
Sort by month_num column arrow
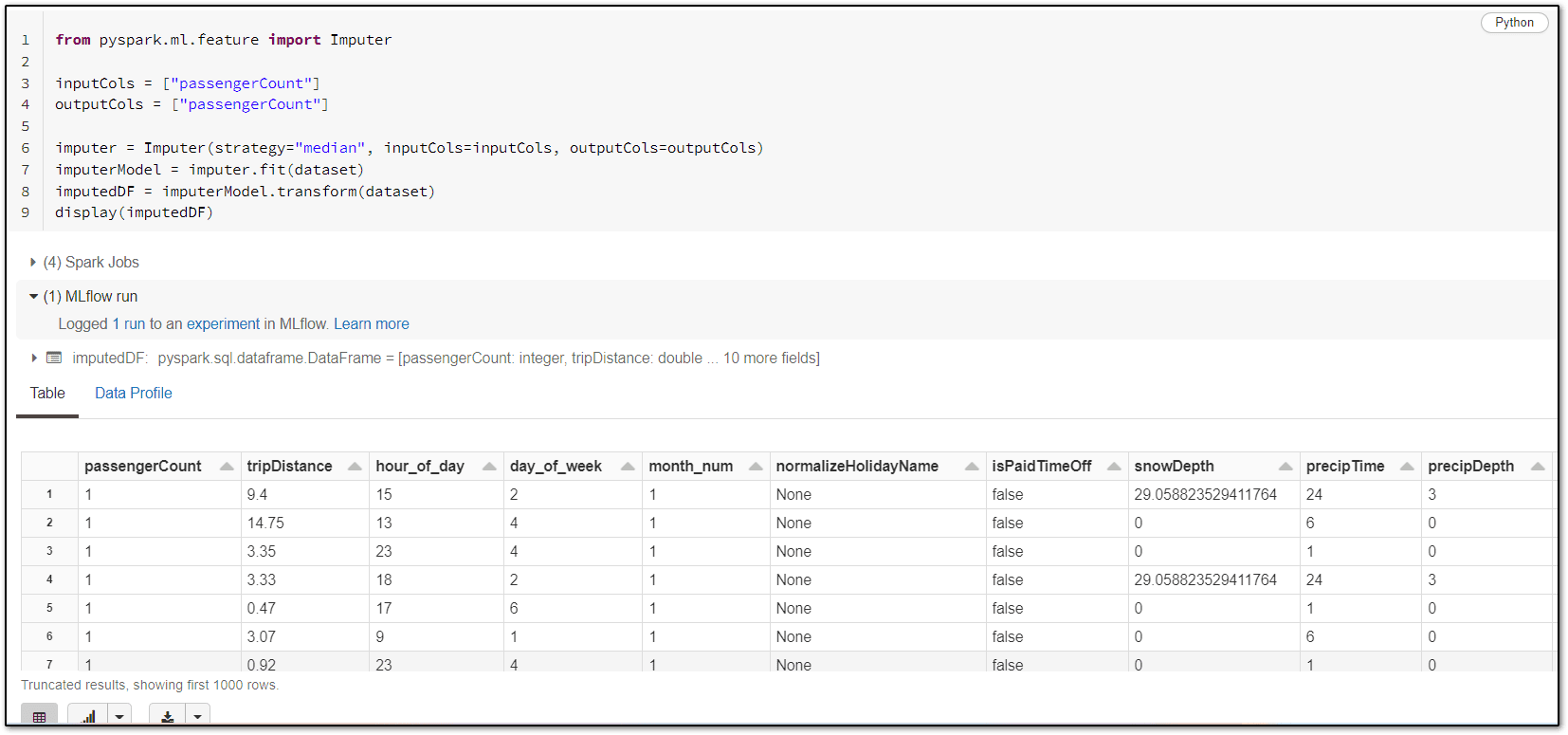[756, 466]
